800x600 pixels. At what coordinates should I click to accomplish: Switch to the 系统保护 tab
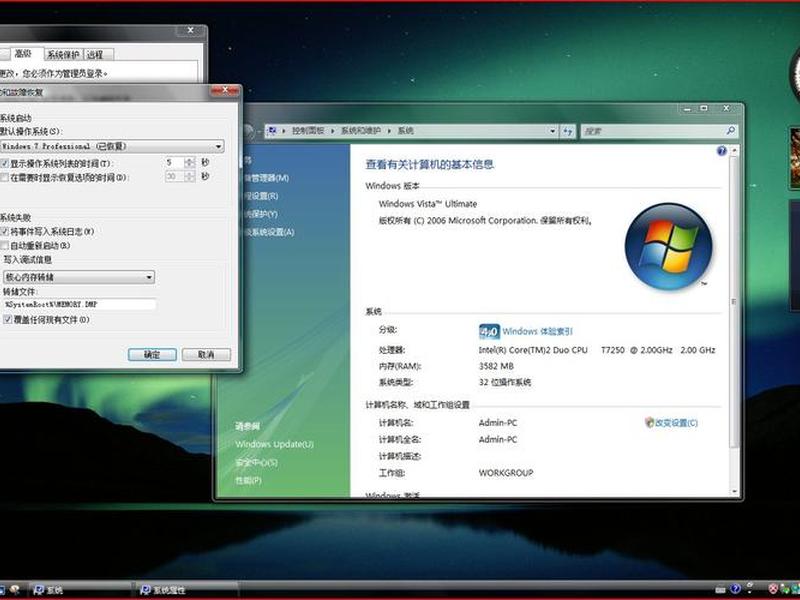click(63, 55)
